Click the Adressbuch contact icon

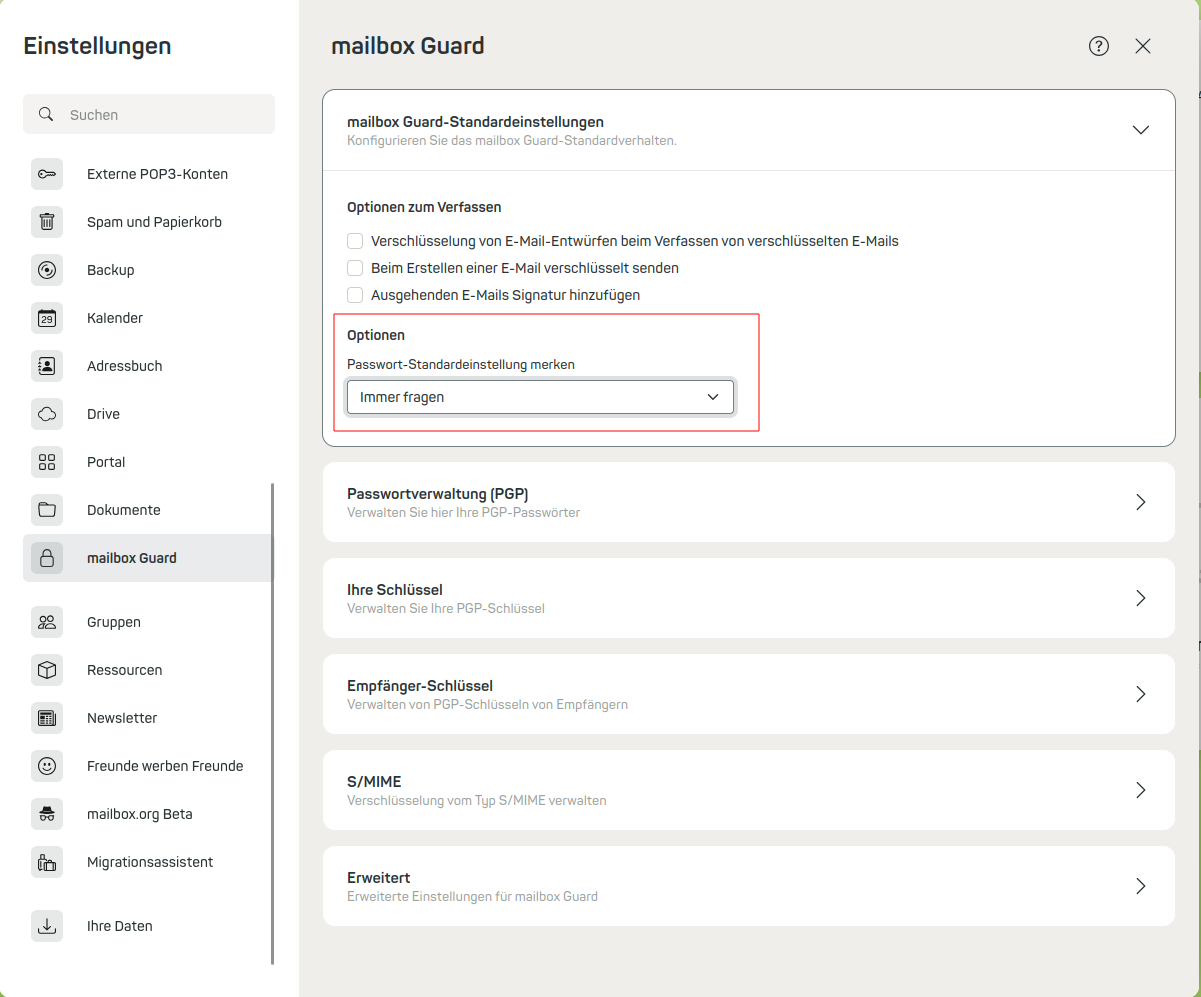(47, 366)
